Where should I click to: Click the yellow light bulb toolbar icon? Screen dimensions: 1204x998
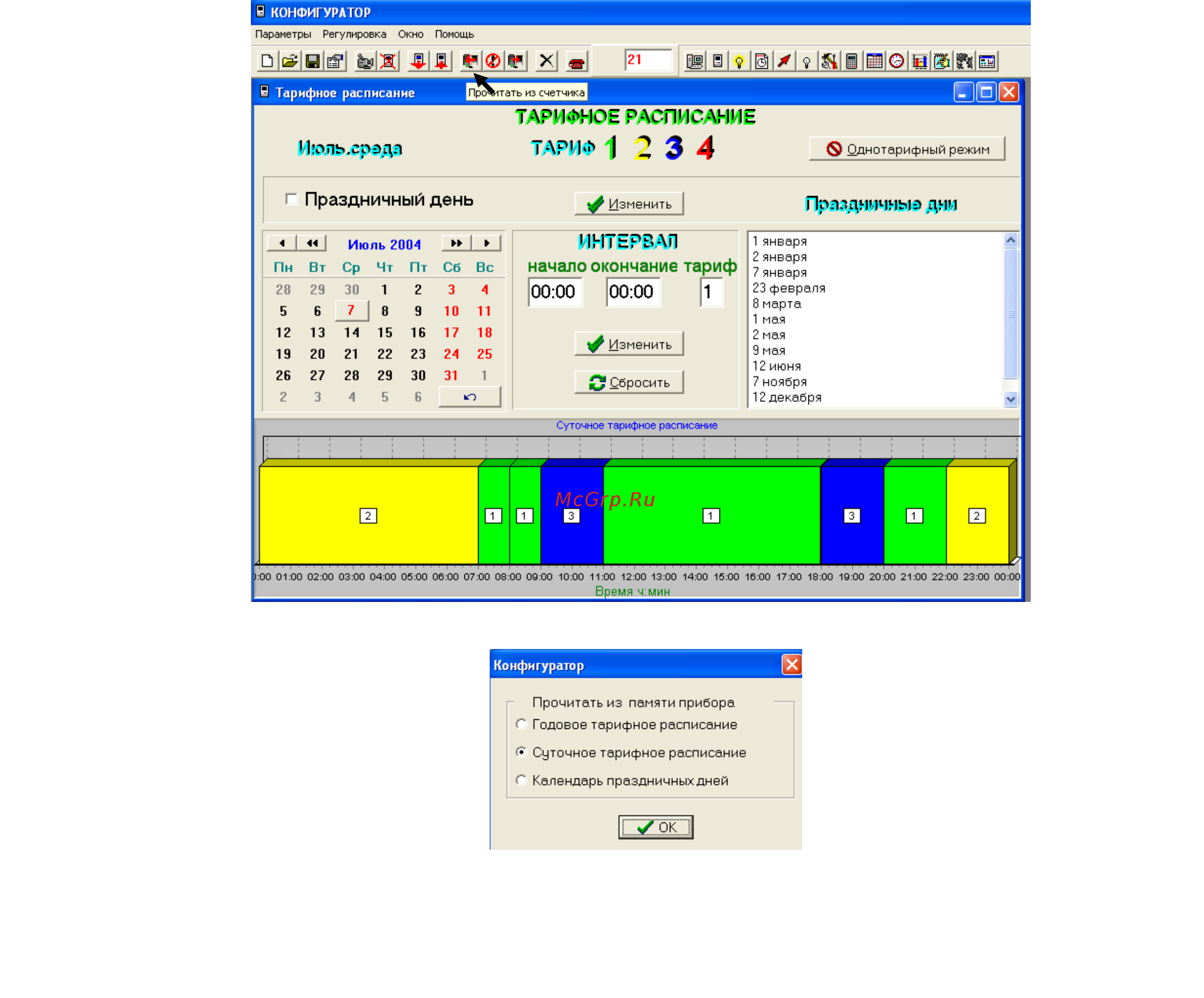[739, 61]
